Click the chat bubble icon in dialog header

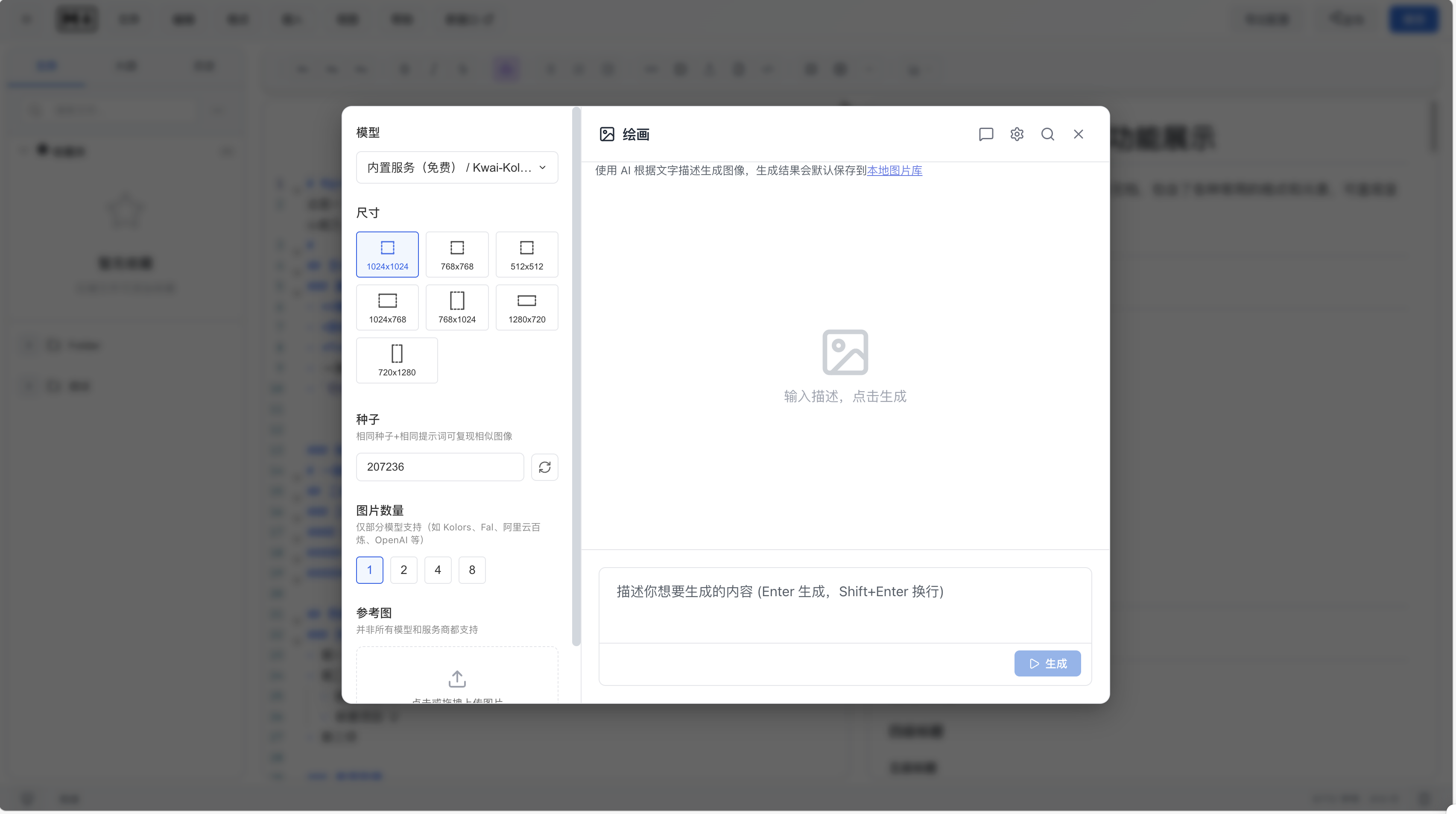[x=986, y=134]
